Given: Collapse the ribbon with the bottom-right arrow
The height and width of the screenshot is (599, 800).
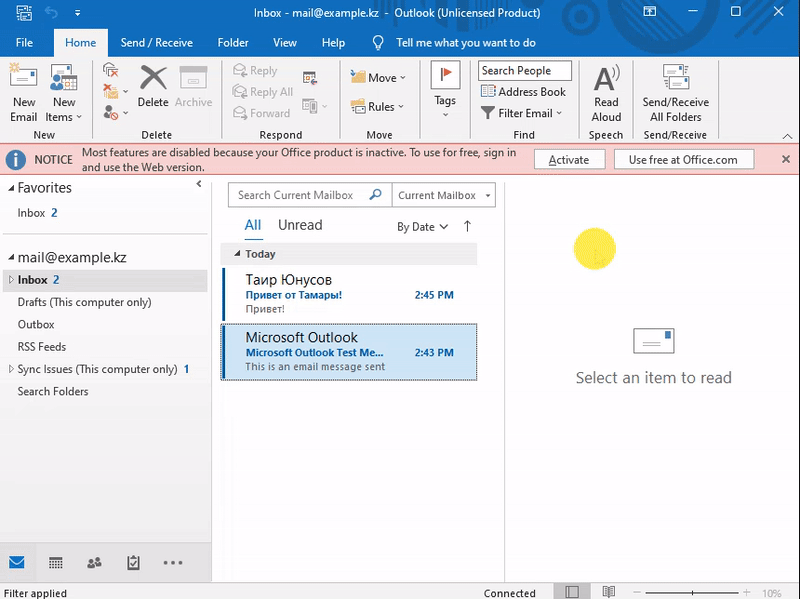Looking at the screenshot, I should (787, 136).
